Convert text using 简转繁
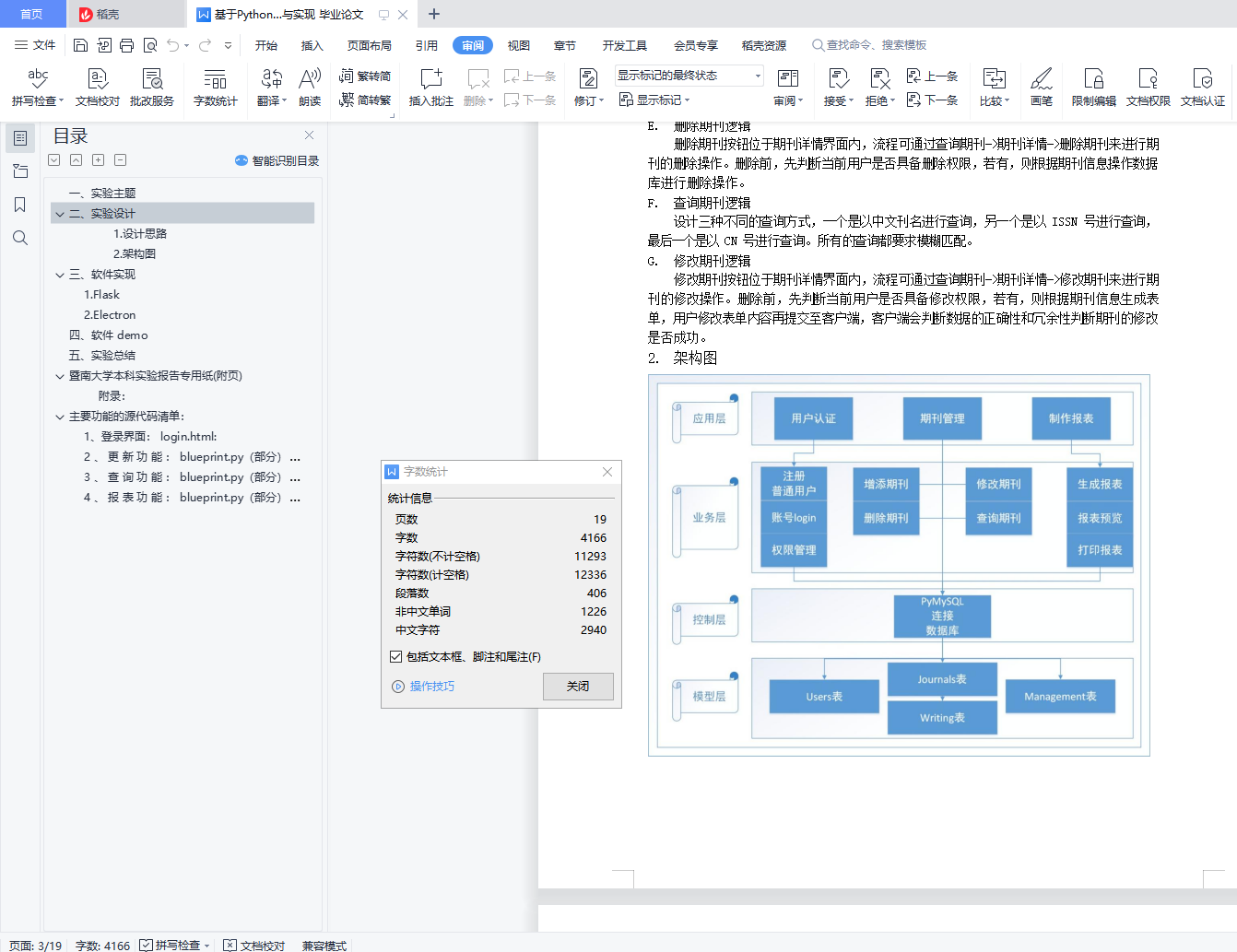The width and height of the screenshot is (1237, 952). point(365,100)
